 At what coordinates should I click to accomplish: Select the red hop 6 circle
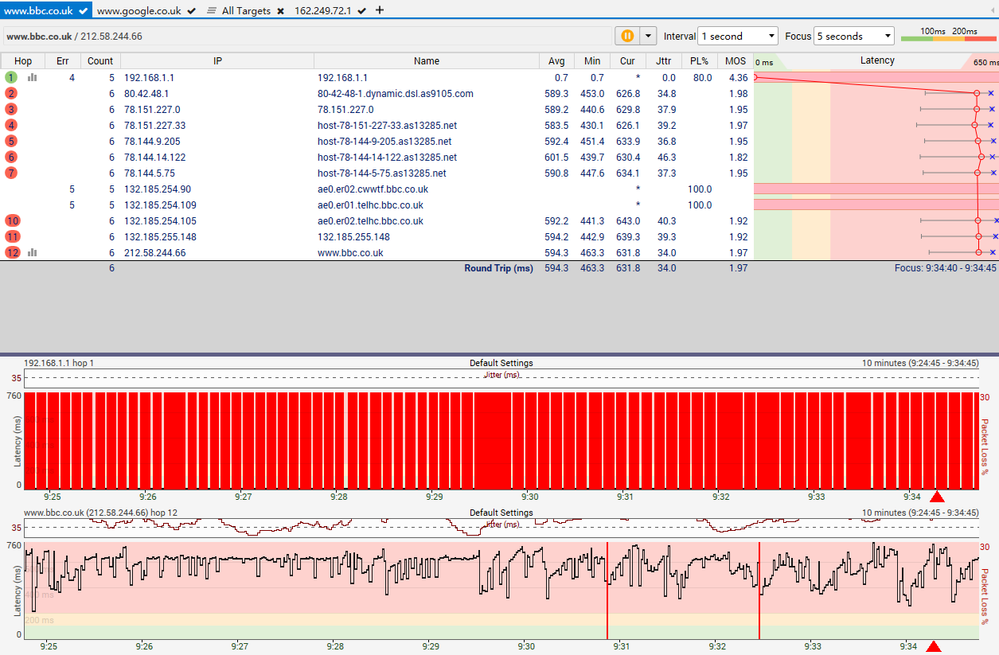(11, 157)
